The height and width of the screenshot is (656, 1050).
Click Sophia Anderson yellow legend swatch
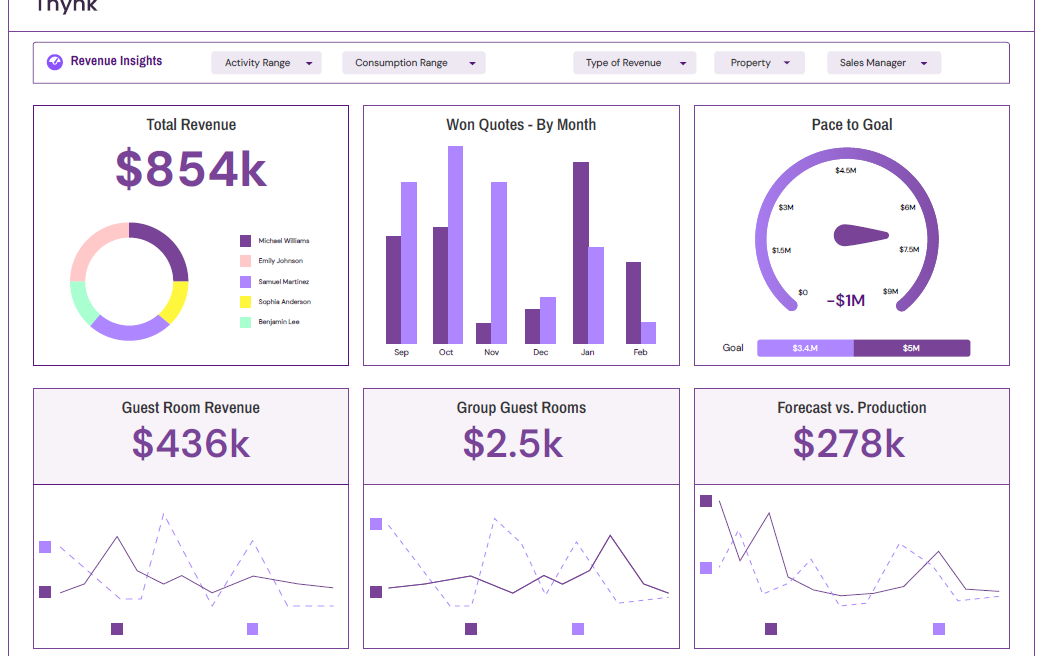point(246,302)
